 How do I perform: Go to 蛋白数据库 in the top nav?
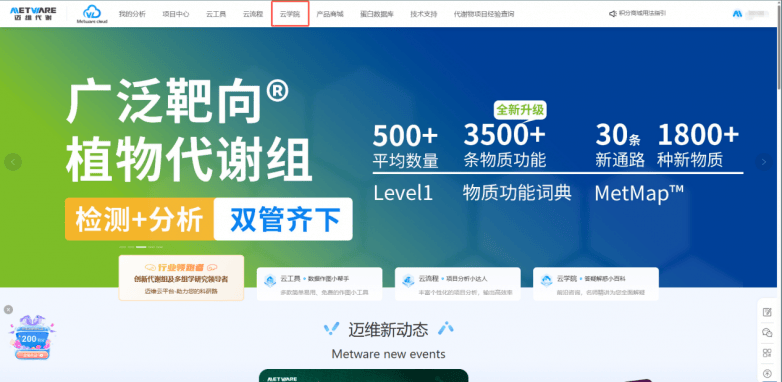pos(377,14)
